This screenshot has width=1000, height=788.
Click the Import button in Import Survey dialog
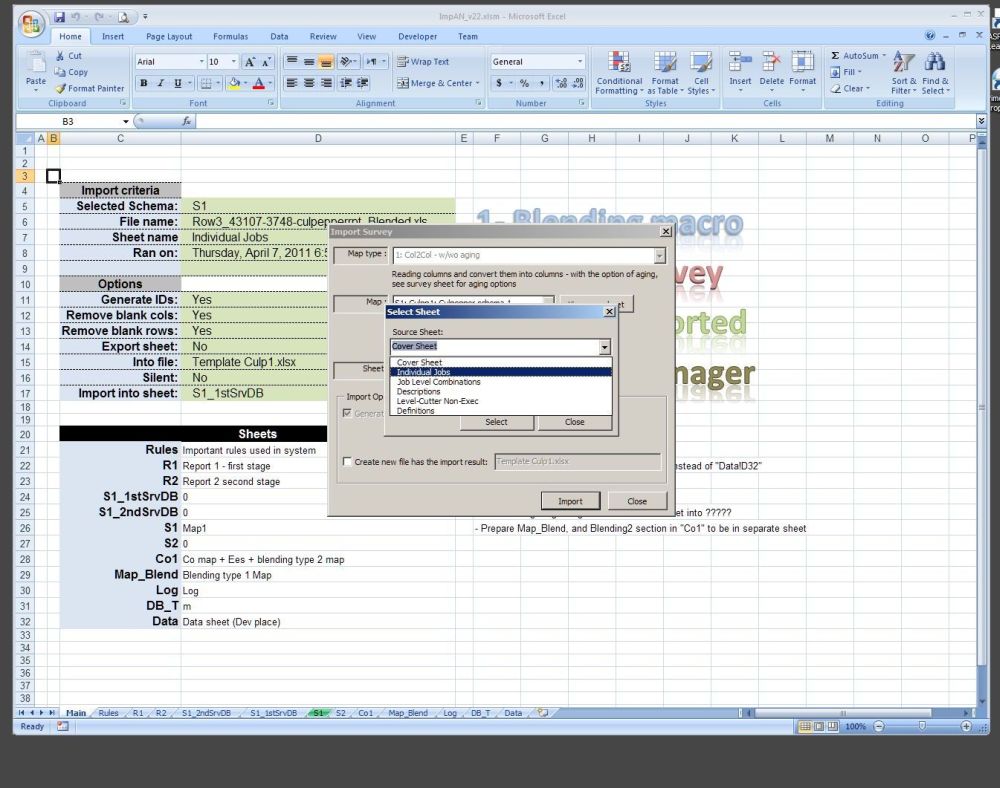(x=570, y=501)
